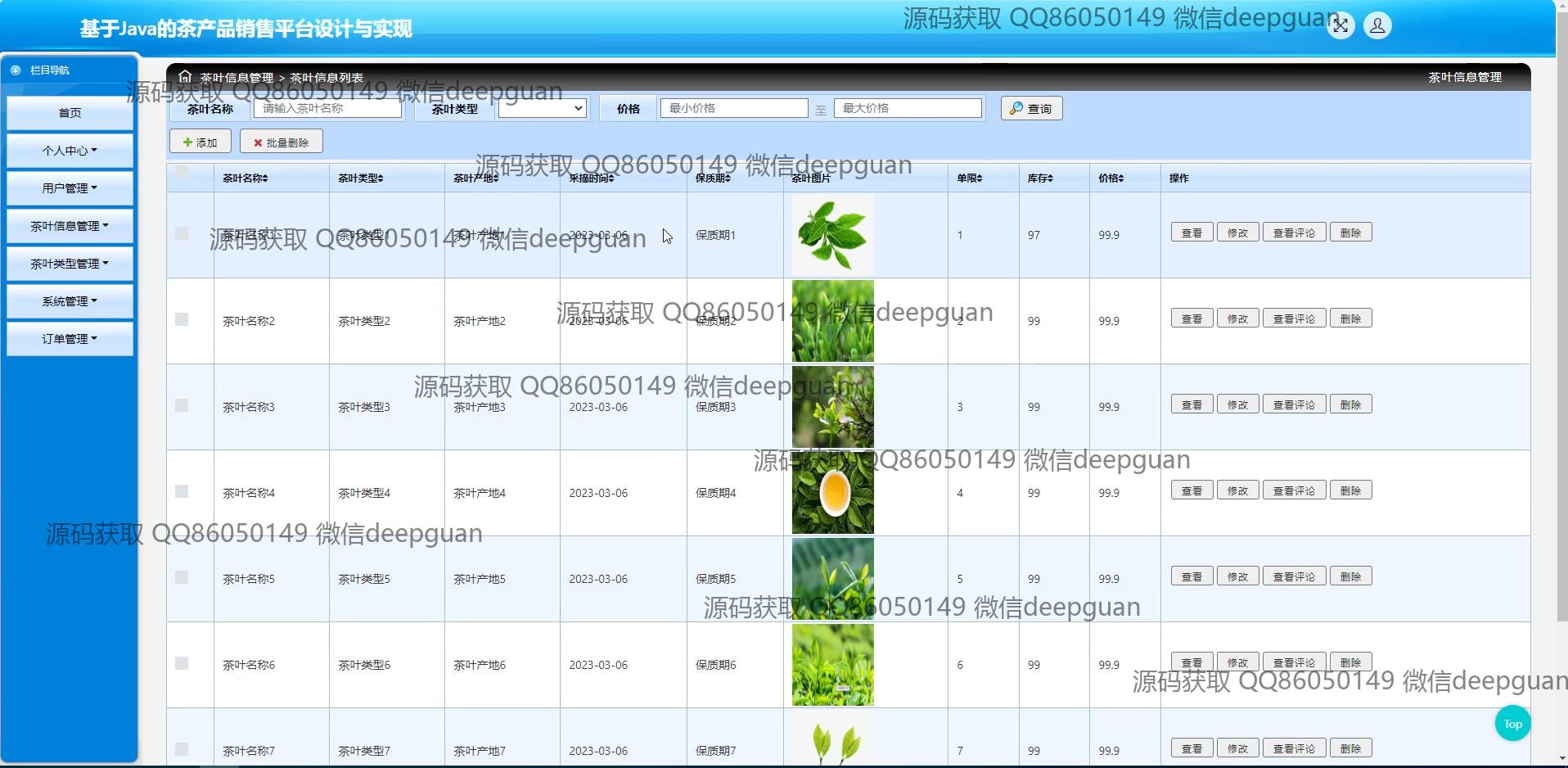
Task: Click the red X 批量删除 button
Action: tap(282, 142)
